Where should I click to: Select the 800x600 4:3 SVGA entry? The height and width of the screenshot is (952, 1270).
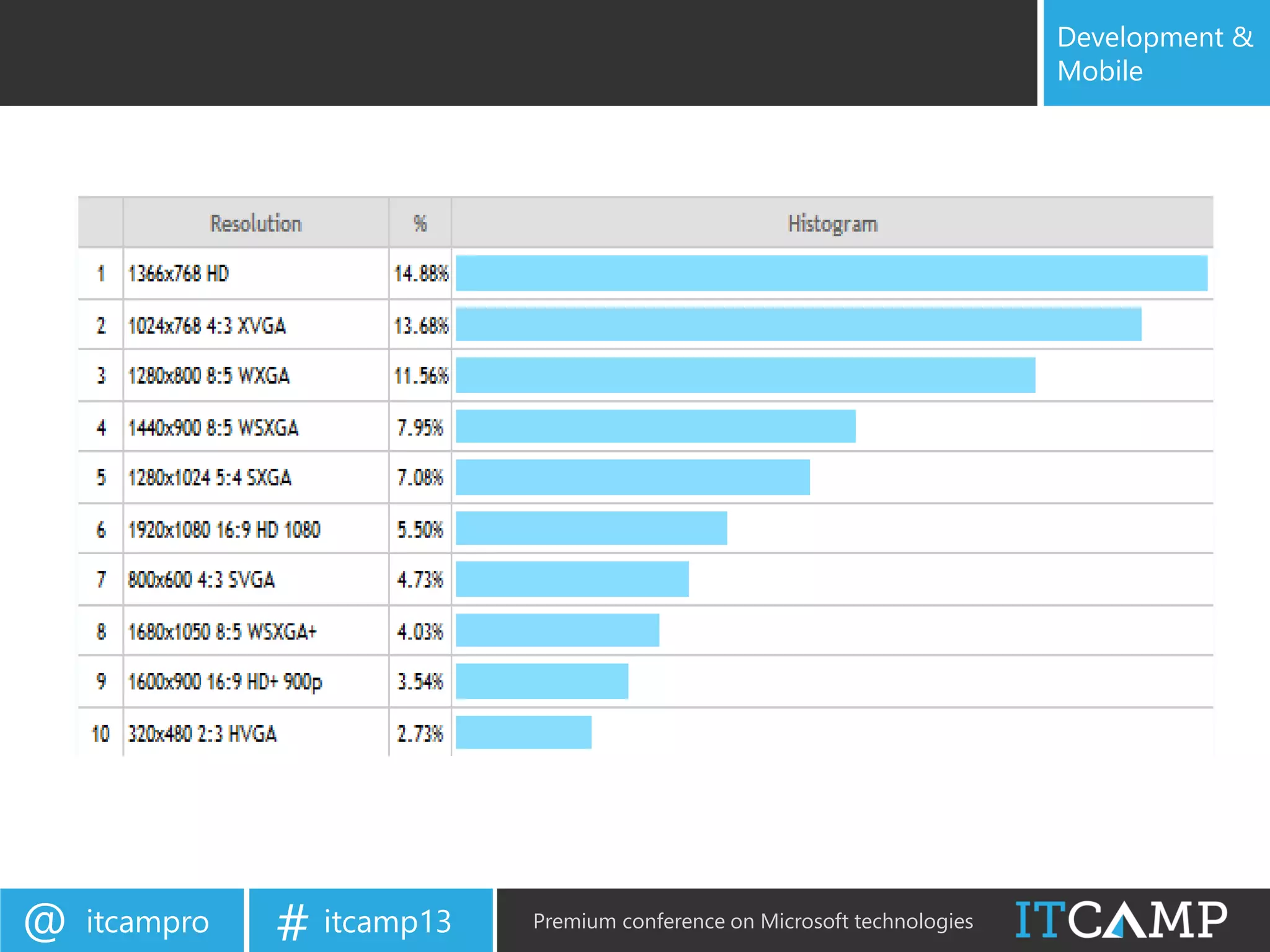tap(201, 580)
